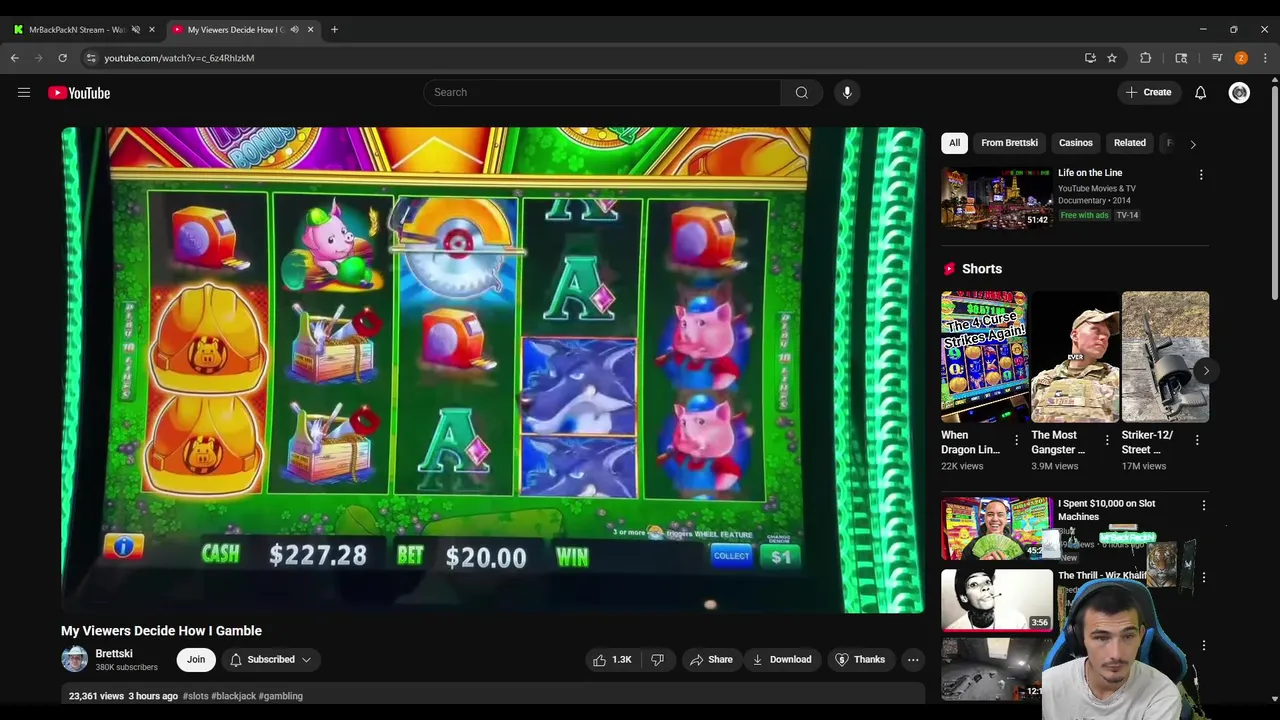Open Subscribed notification dropdown
Viewport: 1280px width, 720px height.
271,660
